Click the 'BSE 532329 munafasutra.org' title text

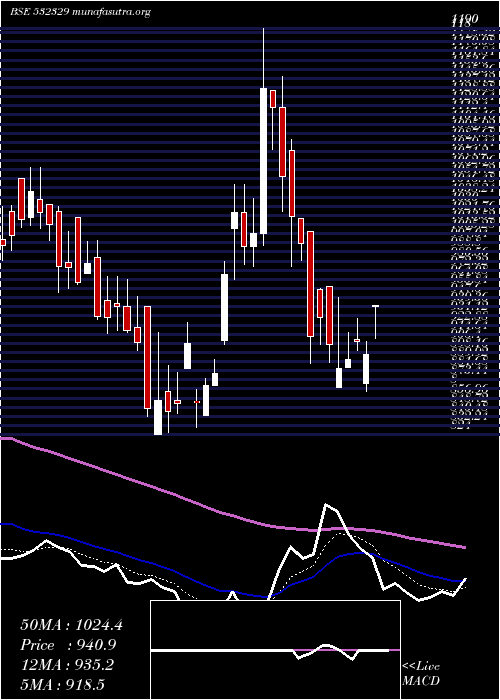click(x=80, y=12)
